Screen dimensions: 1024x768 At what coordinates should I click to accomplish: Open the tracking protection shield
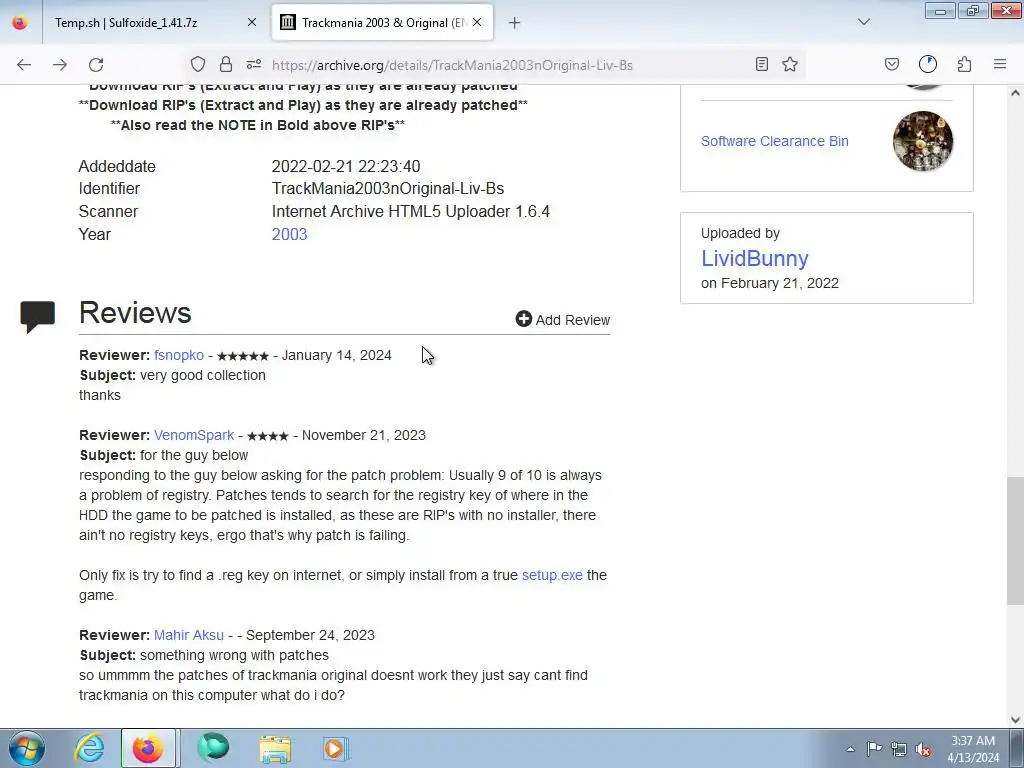198,64
